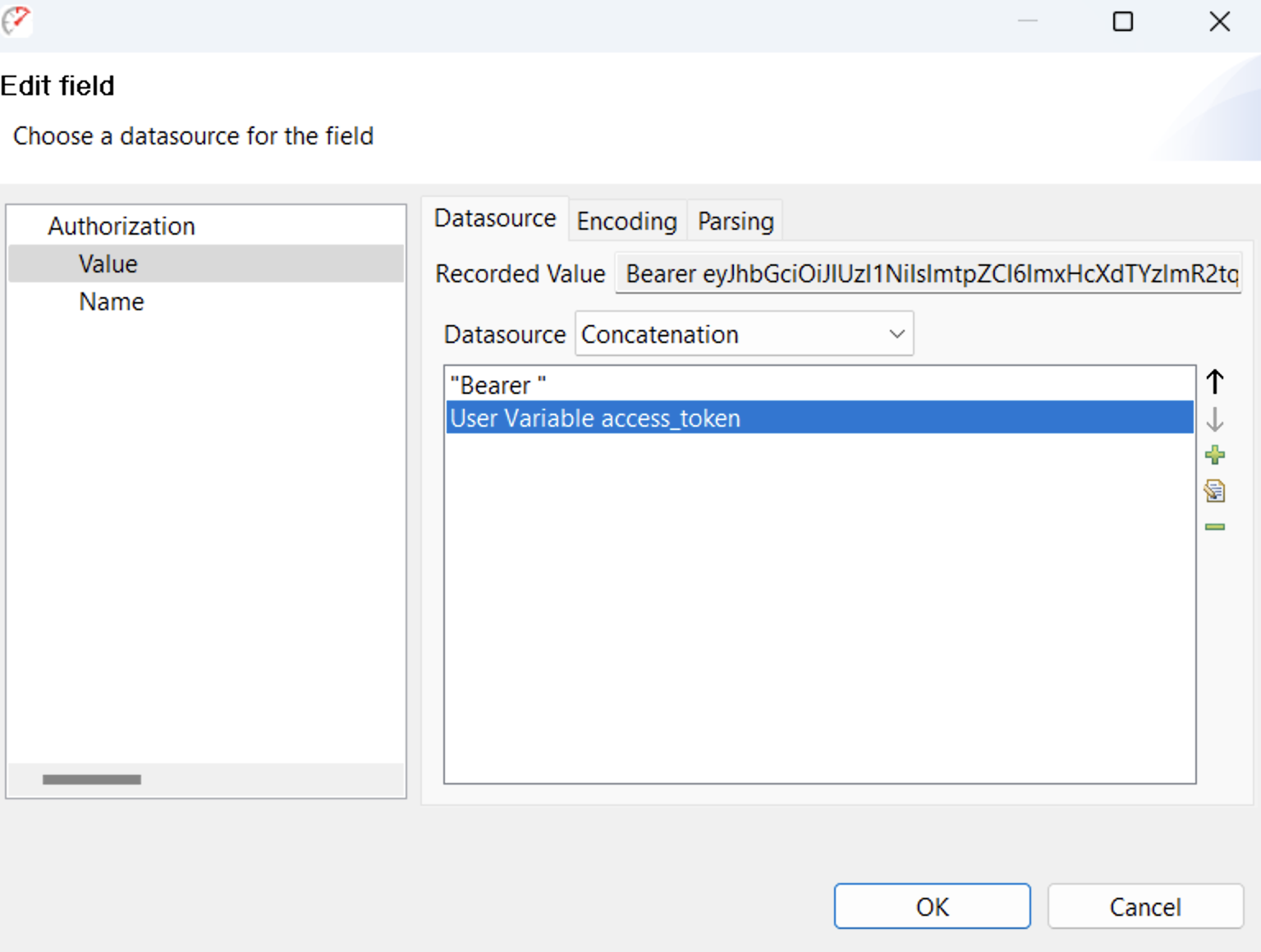1261x952 pixels.
Task: Click the move down arrow icon
Action: pyautogui.click(x=1215, y=419)
